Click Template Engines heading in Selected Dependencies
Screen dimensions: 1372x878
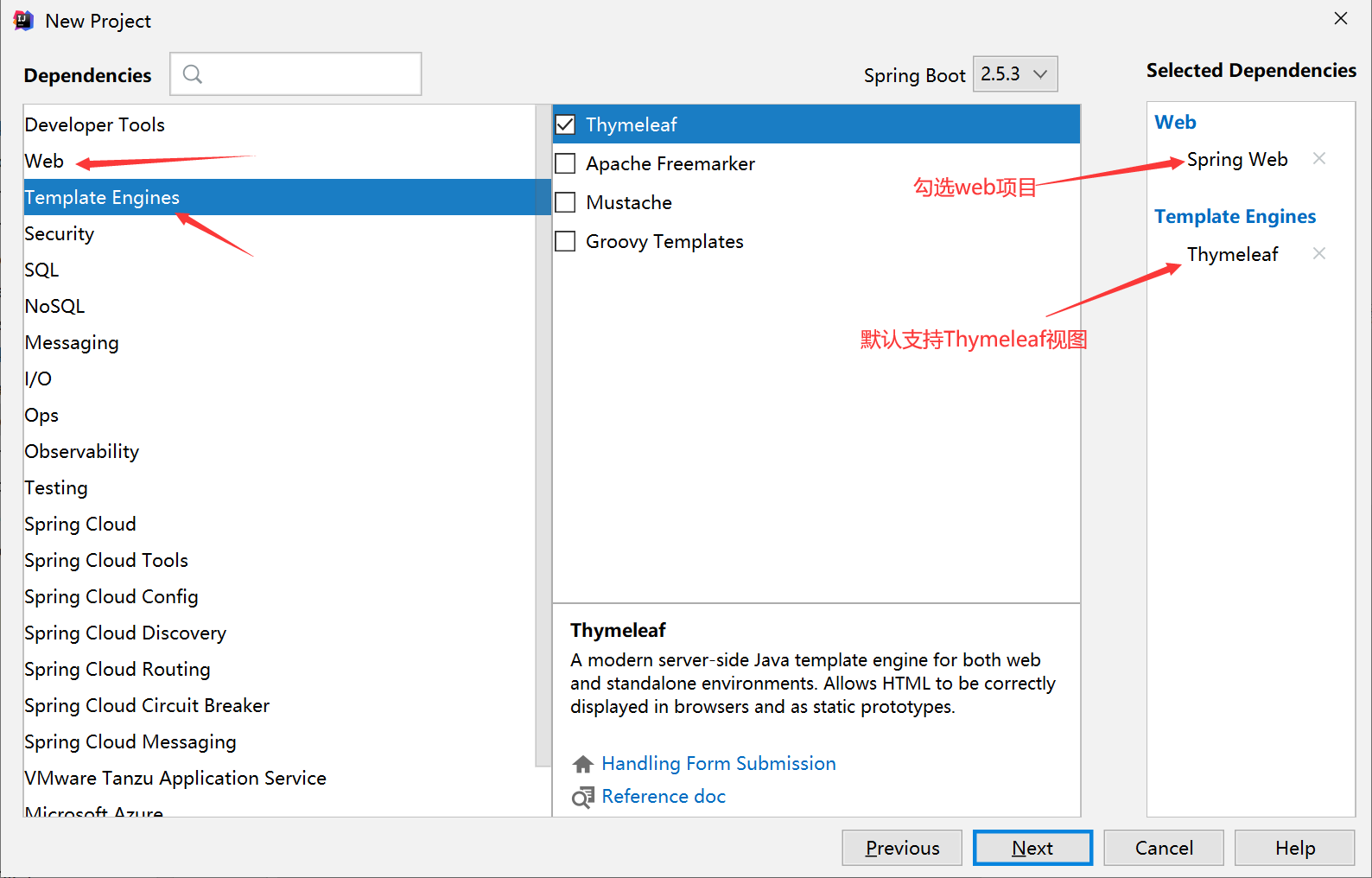(x=1235, y=216)
